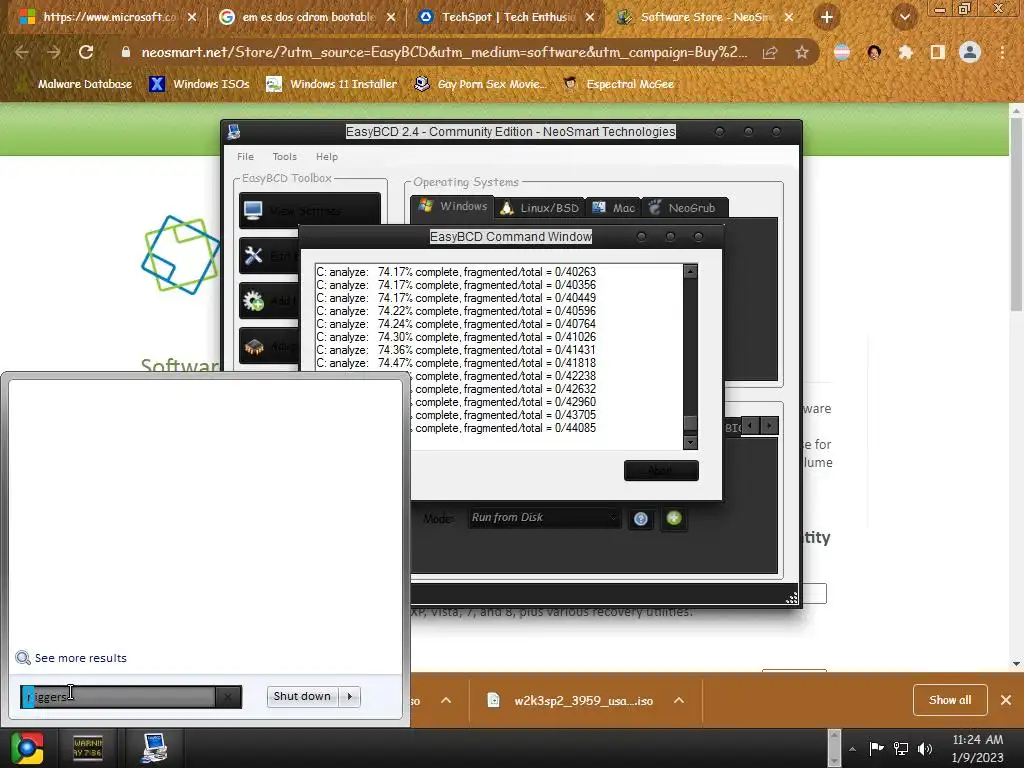Bookmark this page with the star icon
This screenshot has width=1024, height=768.
coord(802,52)
